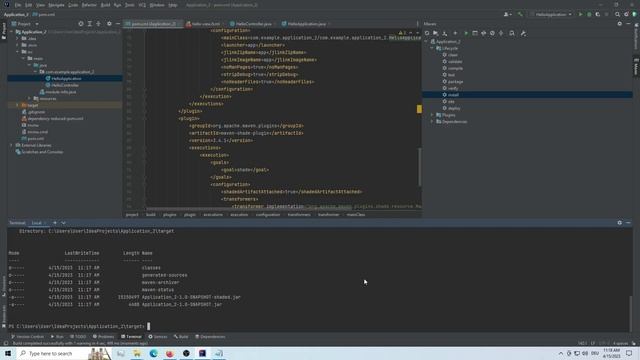This screenshot has height=360, width=640.
Task: Open HelloApplication run configuration dropdown
Action: 551,14
